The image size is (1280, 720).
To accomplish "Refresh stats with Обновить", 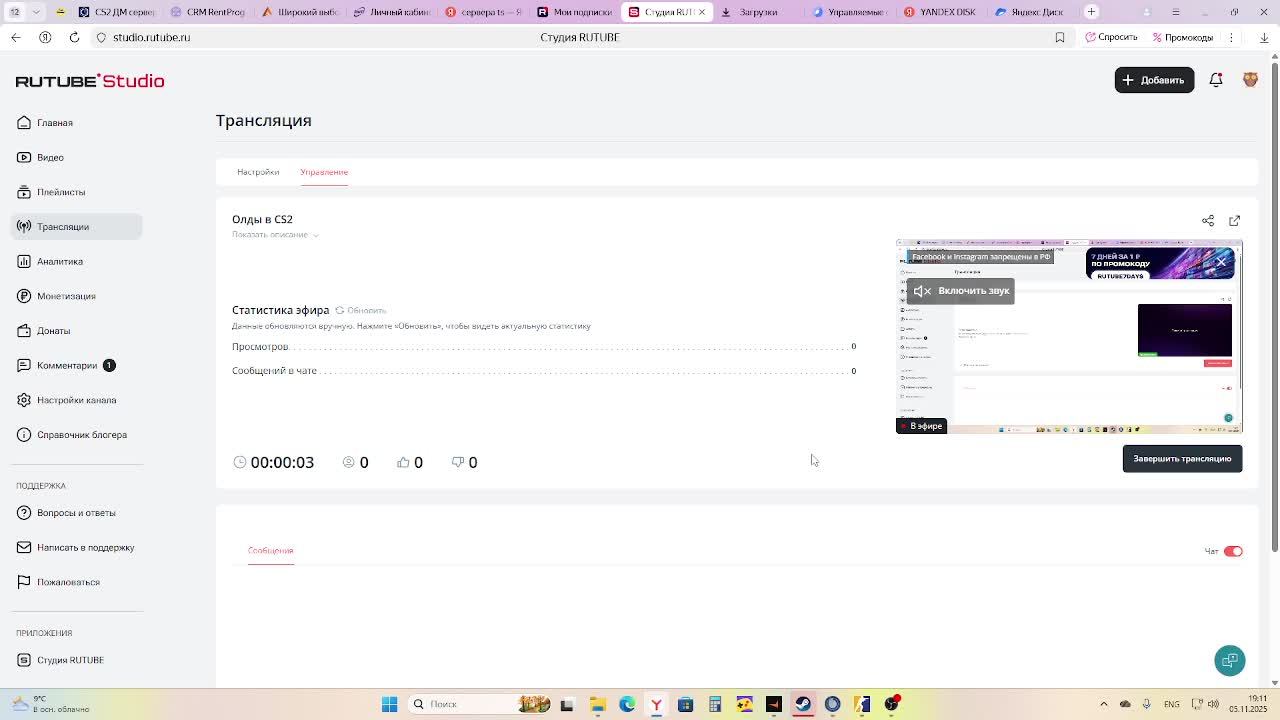I will [361, 310].
